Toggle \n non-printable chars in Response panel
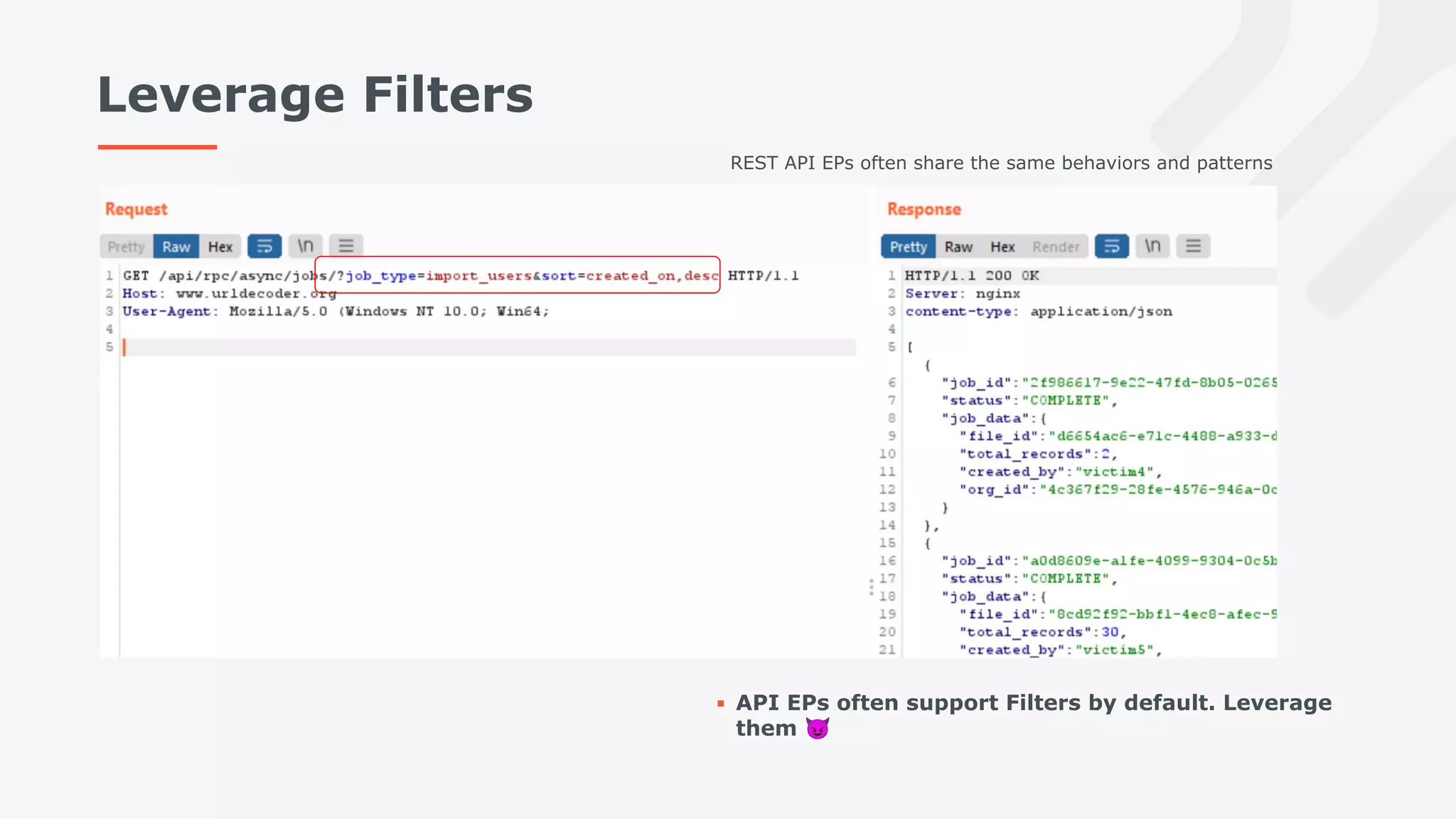Viewport: 1456px width, 819px height. 1152,246
